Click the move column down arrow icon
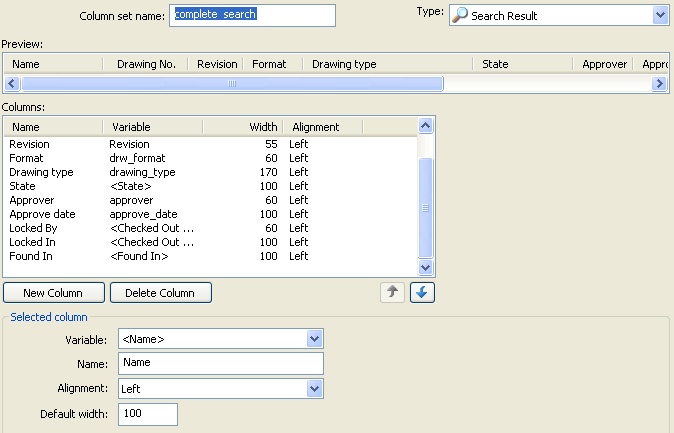Image resolution: width=674 pixels, height=433 pixels. click(422, 292)
